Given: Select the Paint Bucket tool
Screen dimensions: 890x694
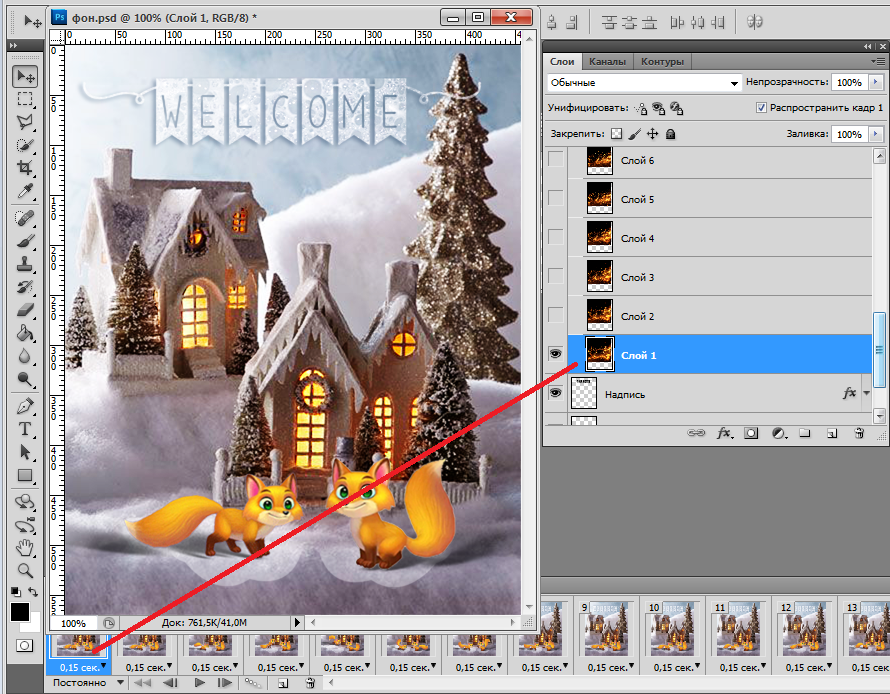Looking at the screenshot, I should 25,333.
